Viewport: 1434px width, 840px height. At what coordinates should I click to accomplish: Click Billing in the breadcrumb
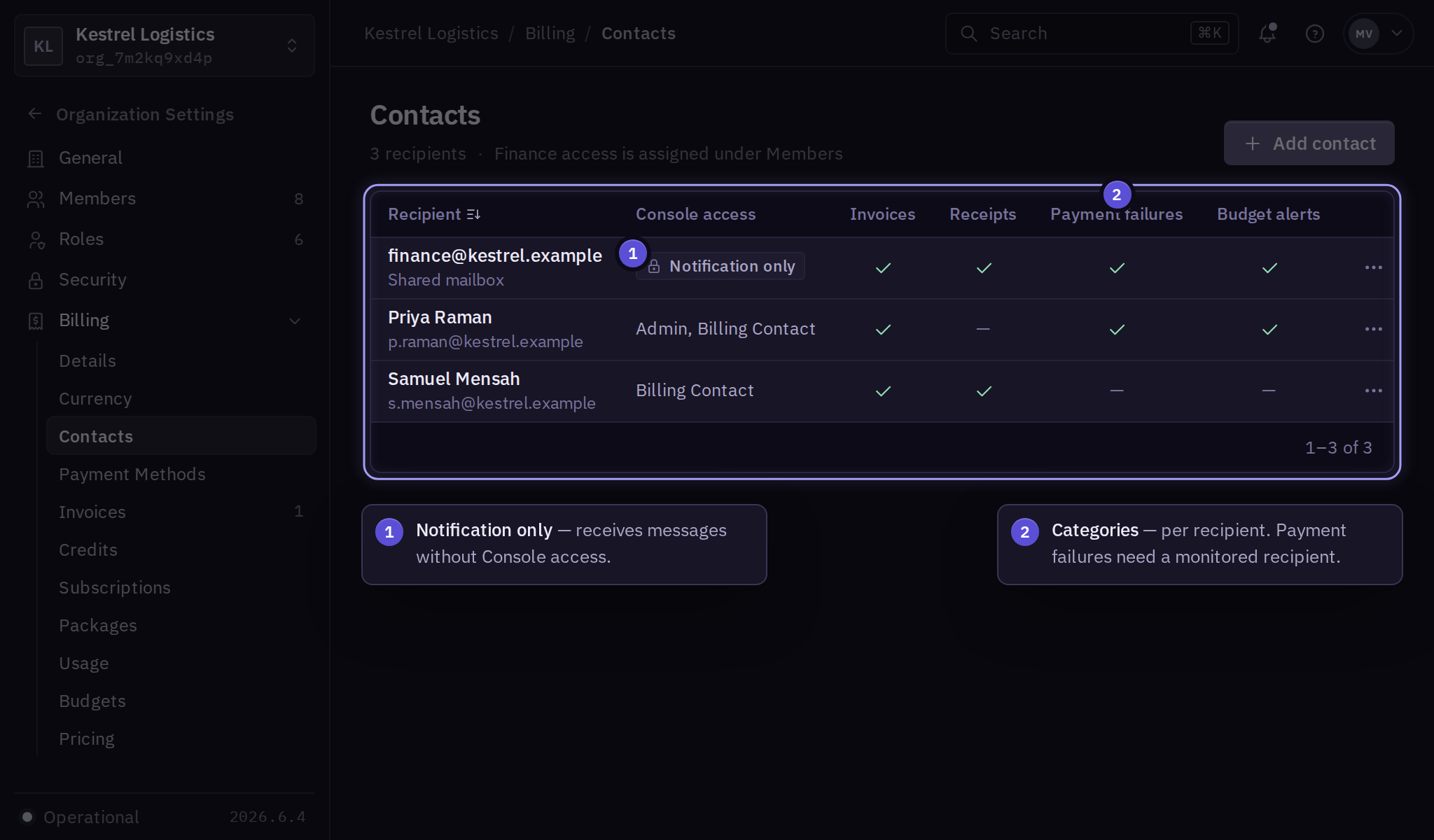[550, 33]
